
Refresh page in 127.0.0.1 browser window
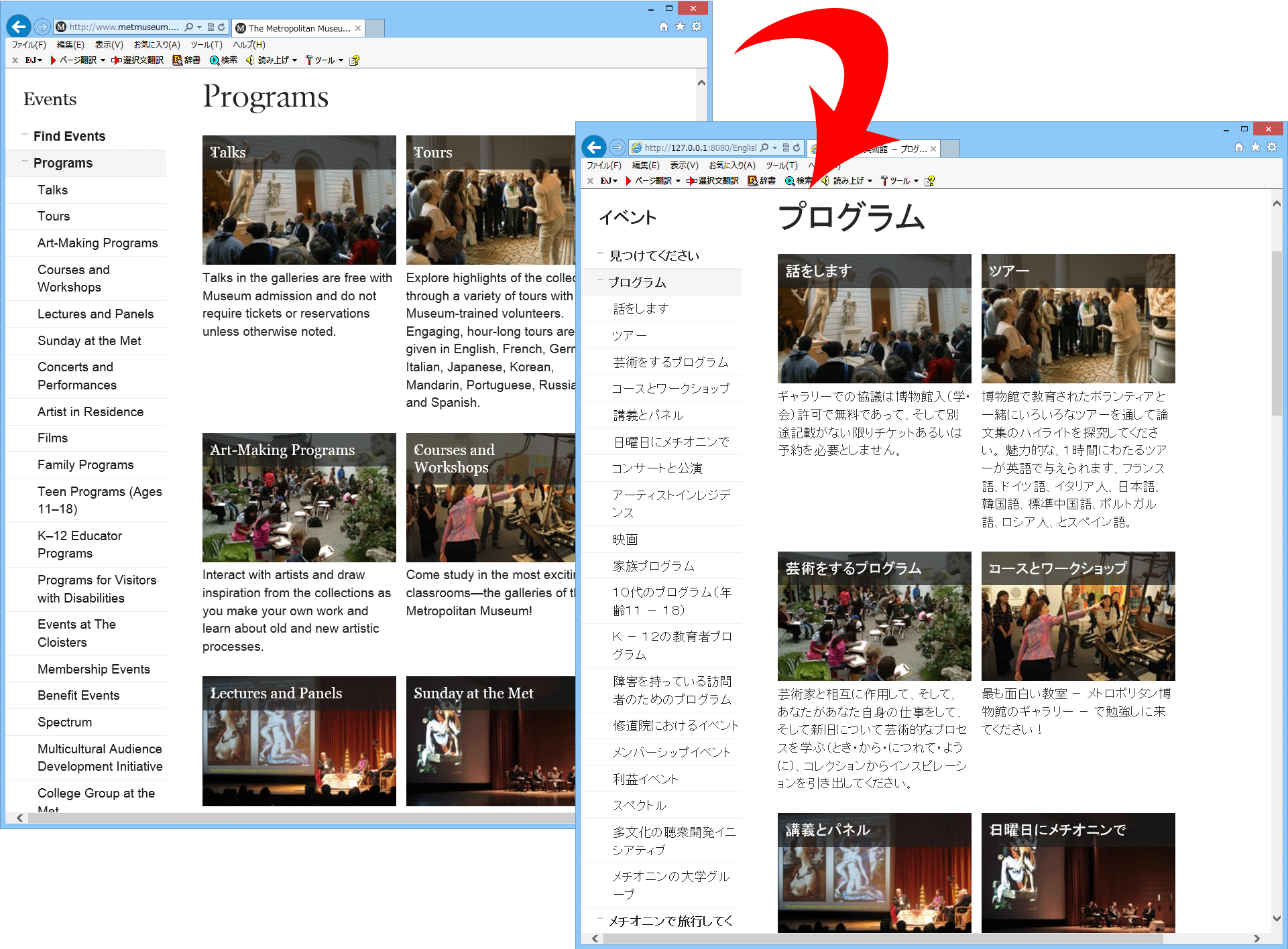797,148
